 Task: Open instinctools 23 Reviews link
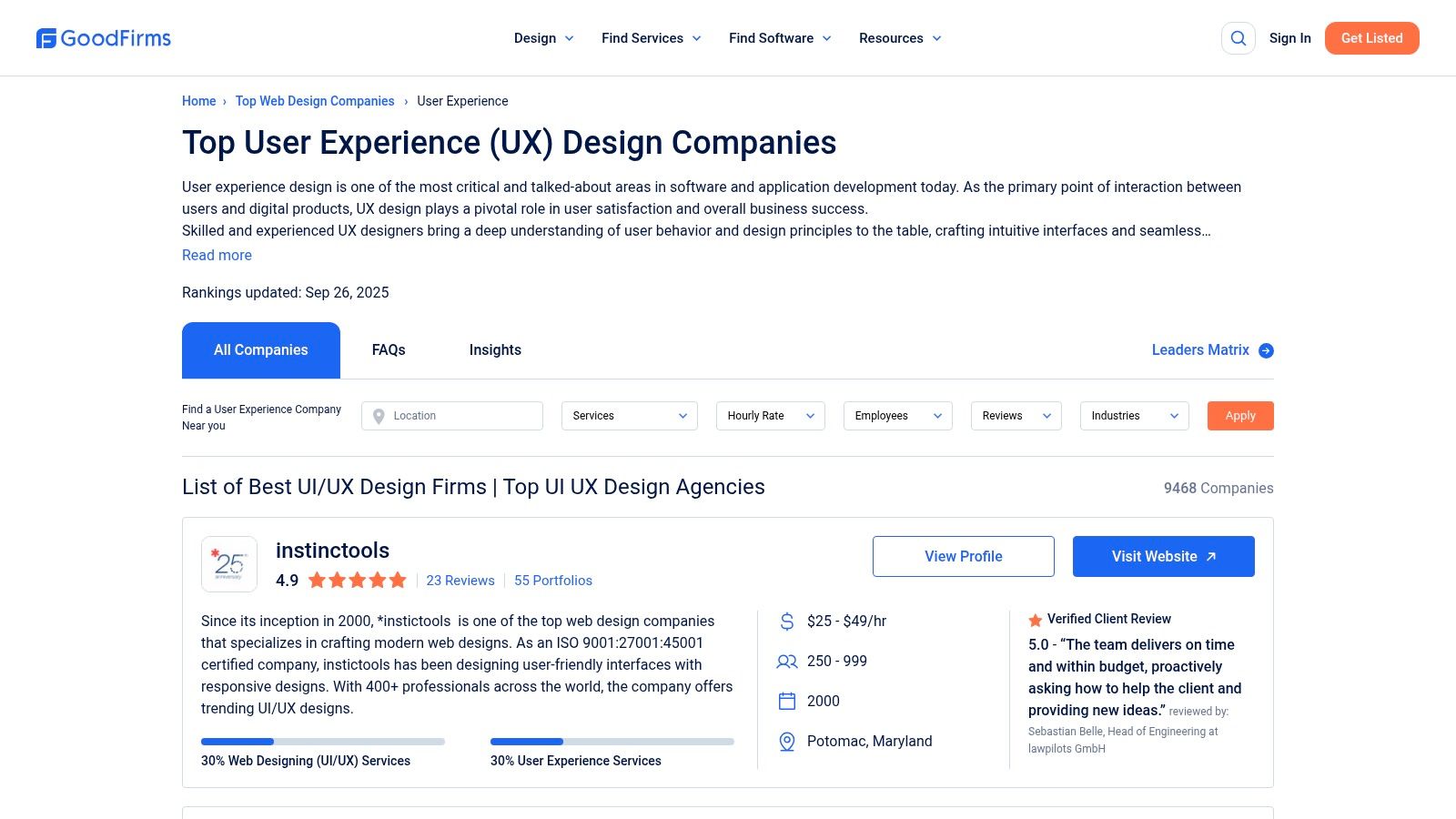(460, 581)
